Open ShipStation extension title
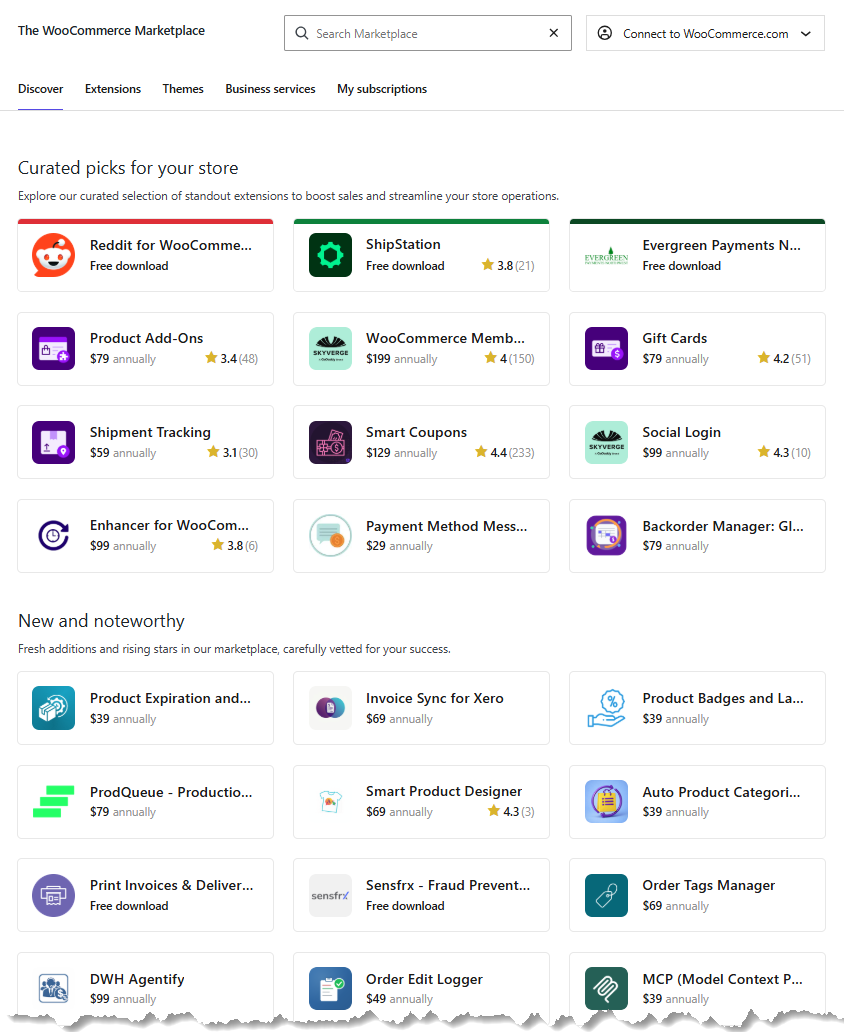The image size is (844, 1032). (x=403, y=244)
